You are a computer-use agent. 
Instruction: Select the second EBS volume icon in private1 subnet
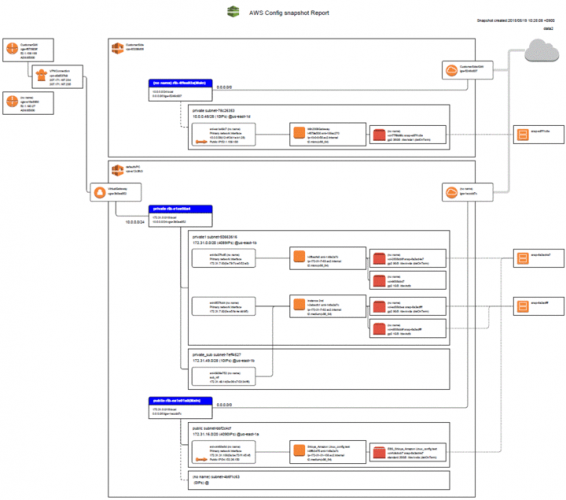coord(379,281)
